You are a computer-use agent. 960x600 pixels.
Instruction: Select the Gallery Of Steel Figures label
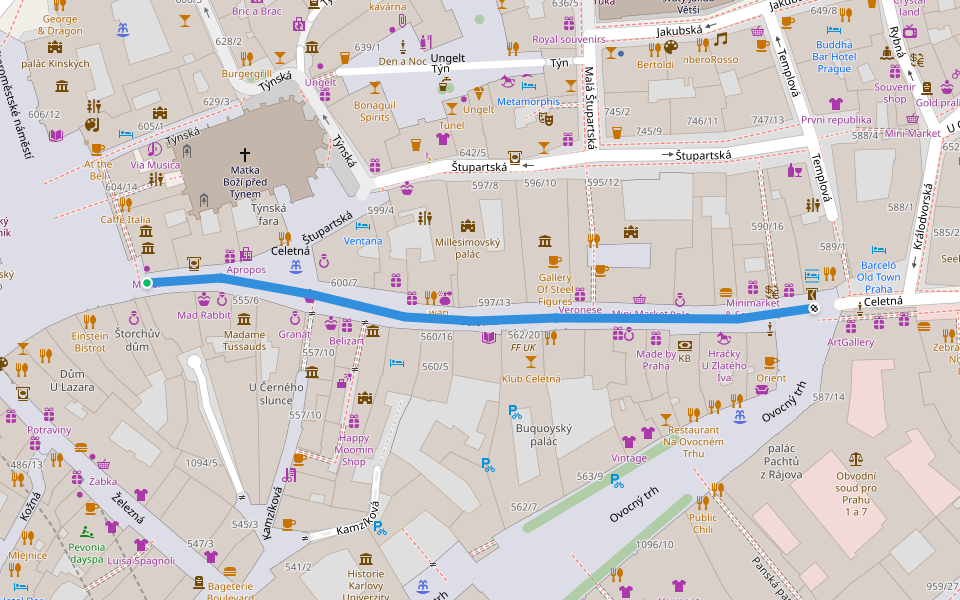point(556,290)
